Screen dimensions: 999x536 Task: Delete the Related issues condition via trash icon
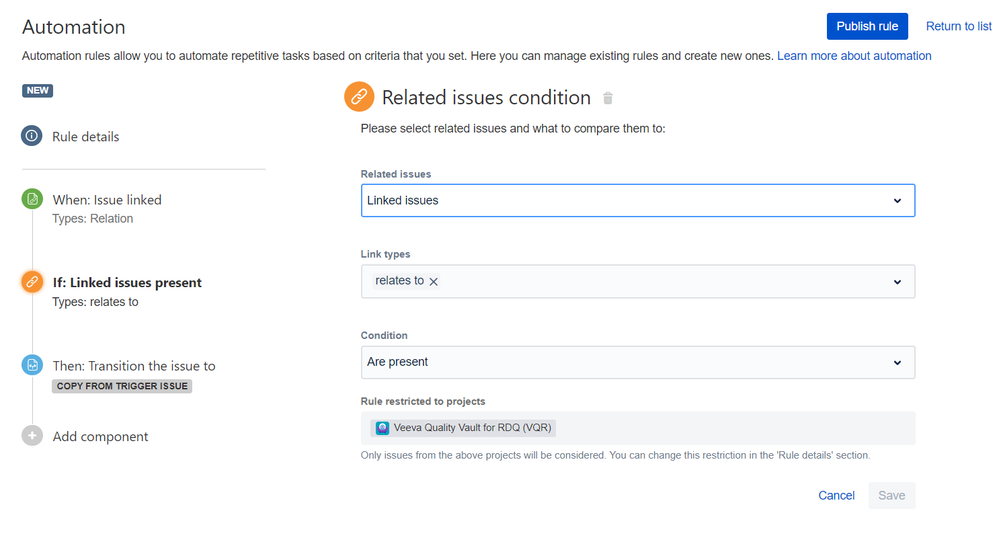tap(608, 98)
